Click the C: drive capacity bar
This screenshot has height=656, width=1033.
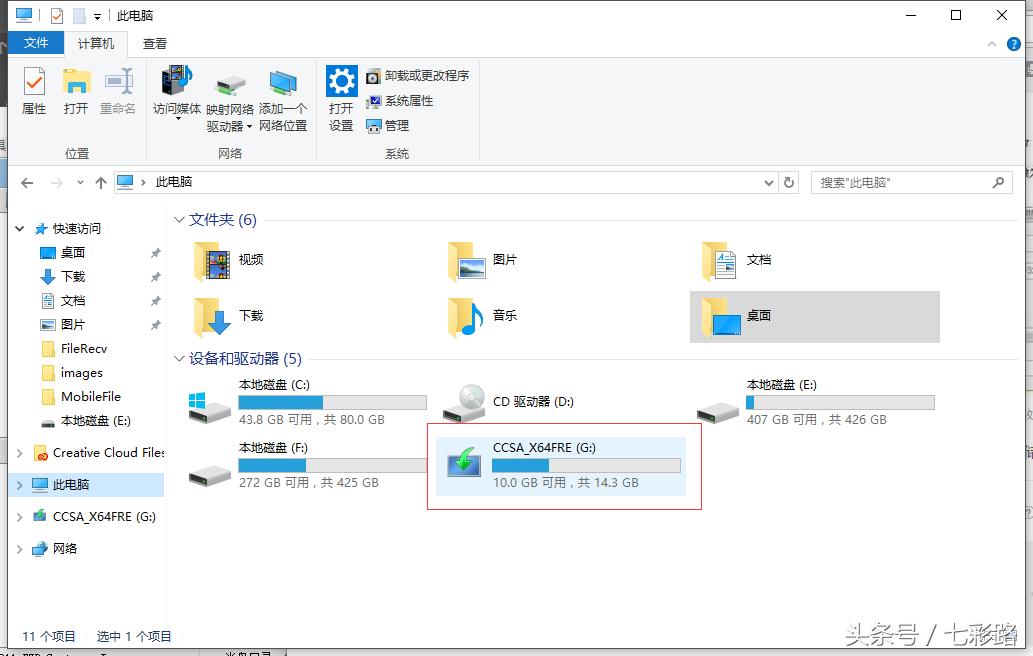(x=330, y=401)
